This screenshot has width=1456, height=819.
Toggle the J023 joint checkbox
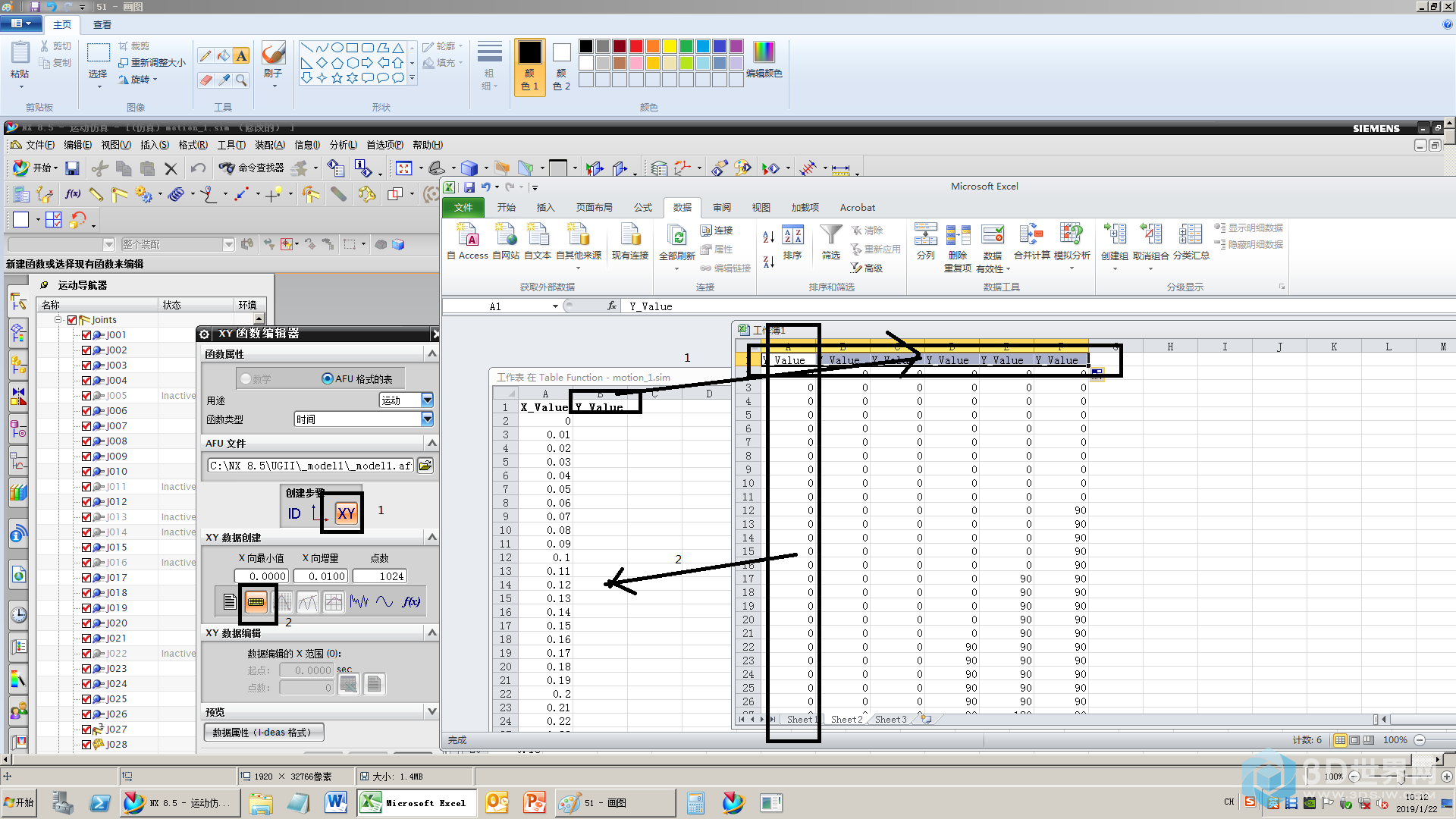point(86,668)
